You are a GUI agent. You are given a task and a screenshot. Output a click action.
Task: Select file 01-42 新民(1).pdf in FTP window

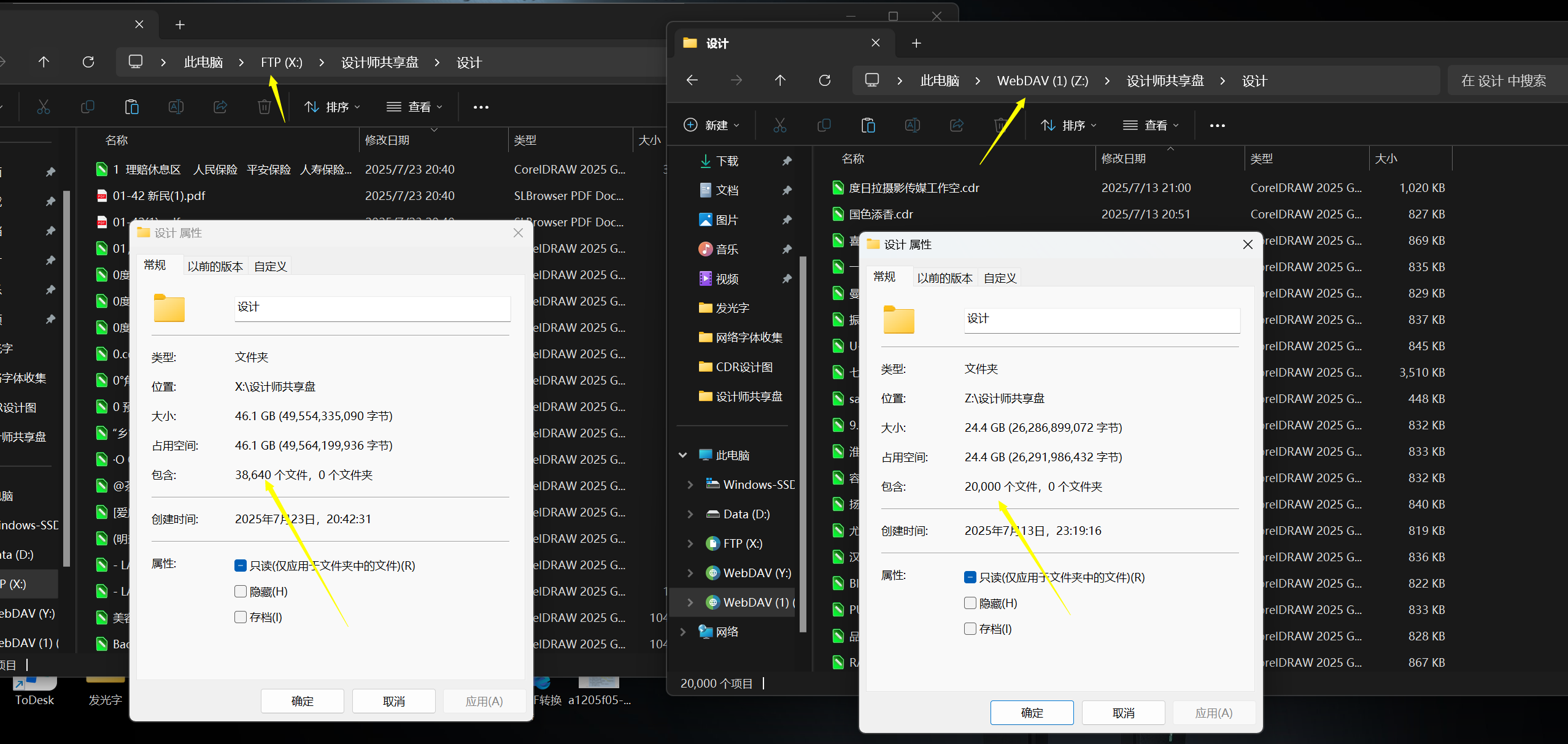(x=158, y=196)
